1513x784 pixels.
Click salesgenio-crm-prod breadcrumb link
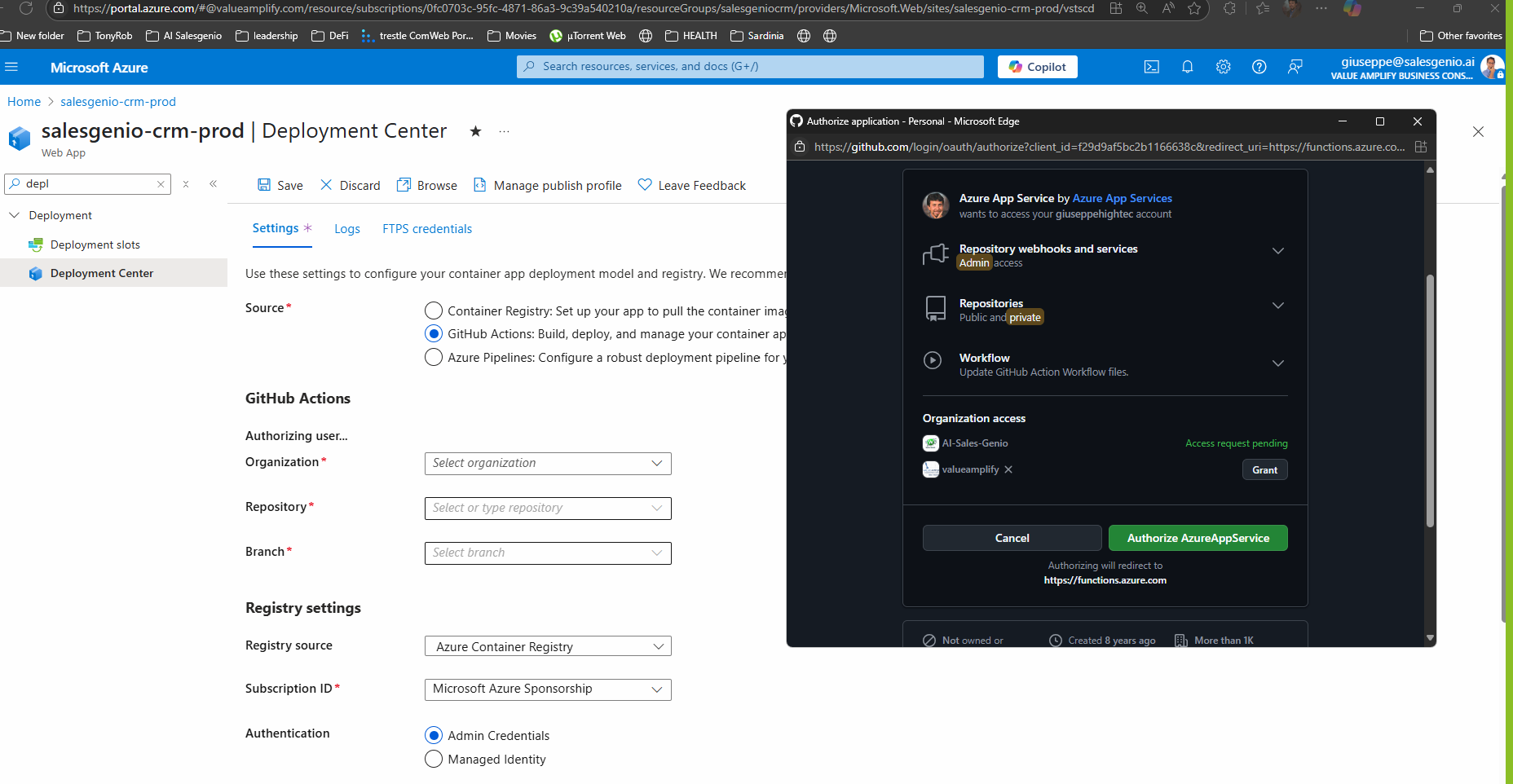coord(118,102)
